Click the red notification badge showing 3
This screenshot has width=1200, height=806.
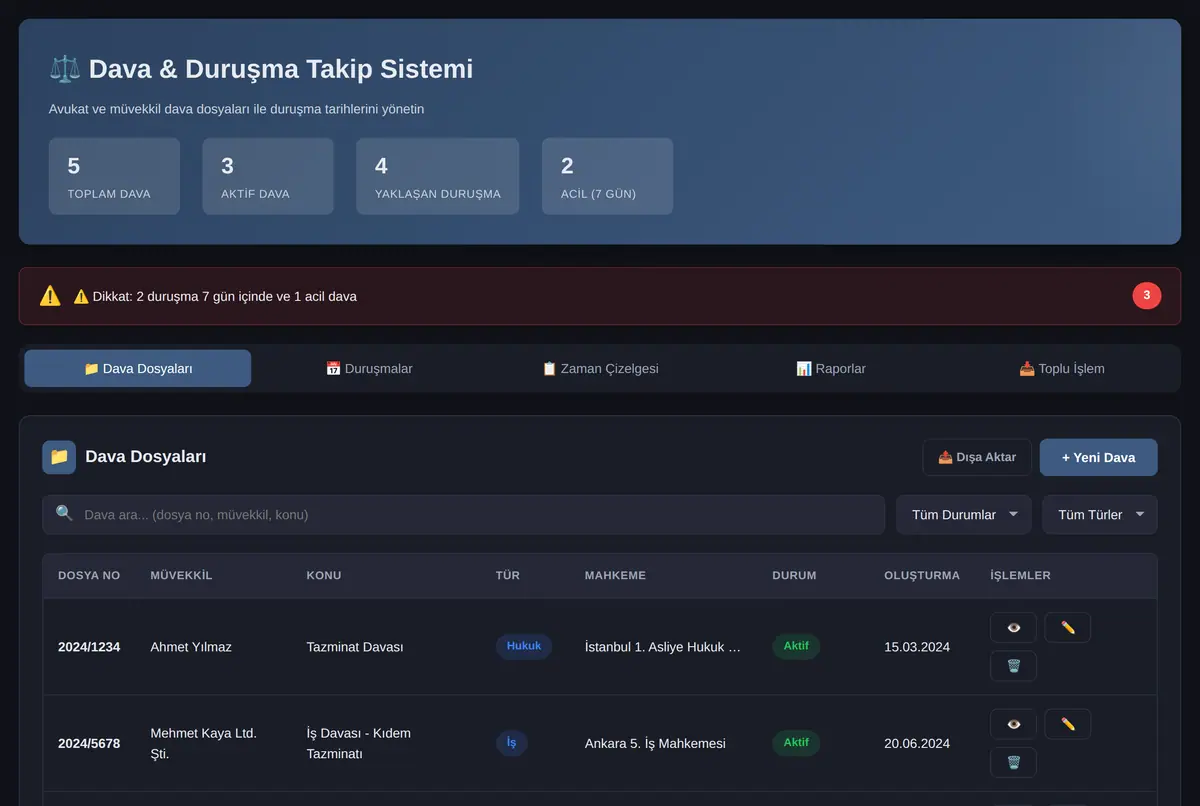coord(1147,296)
